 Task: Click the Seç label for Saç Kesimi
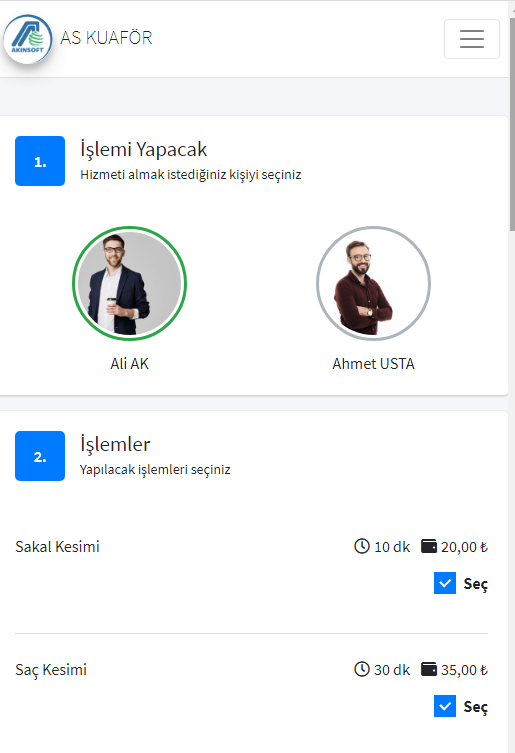(x=476, y=707)
